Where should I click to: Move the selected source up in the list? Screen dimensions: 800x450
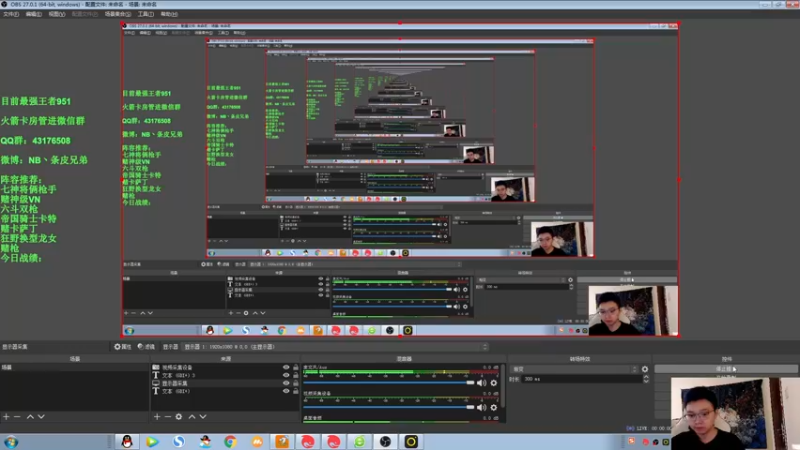(192, 416)
